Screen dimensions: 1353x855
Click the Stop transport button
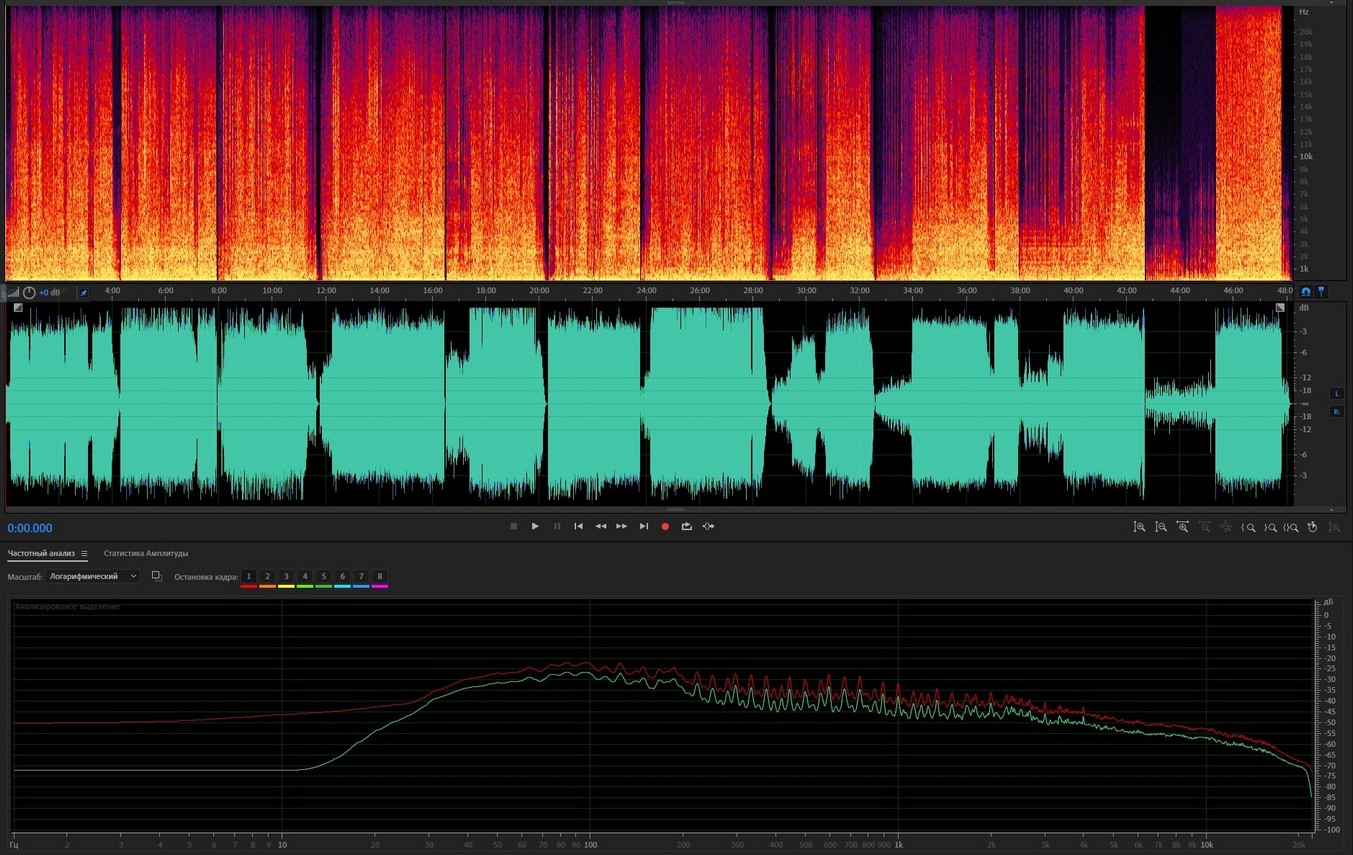(514, 526)
